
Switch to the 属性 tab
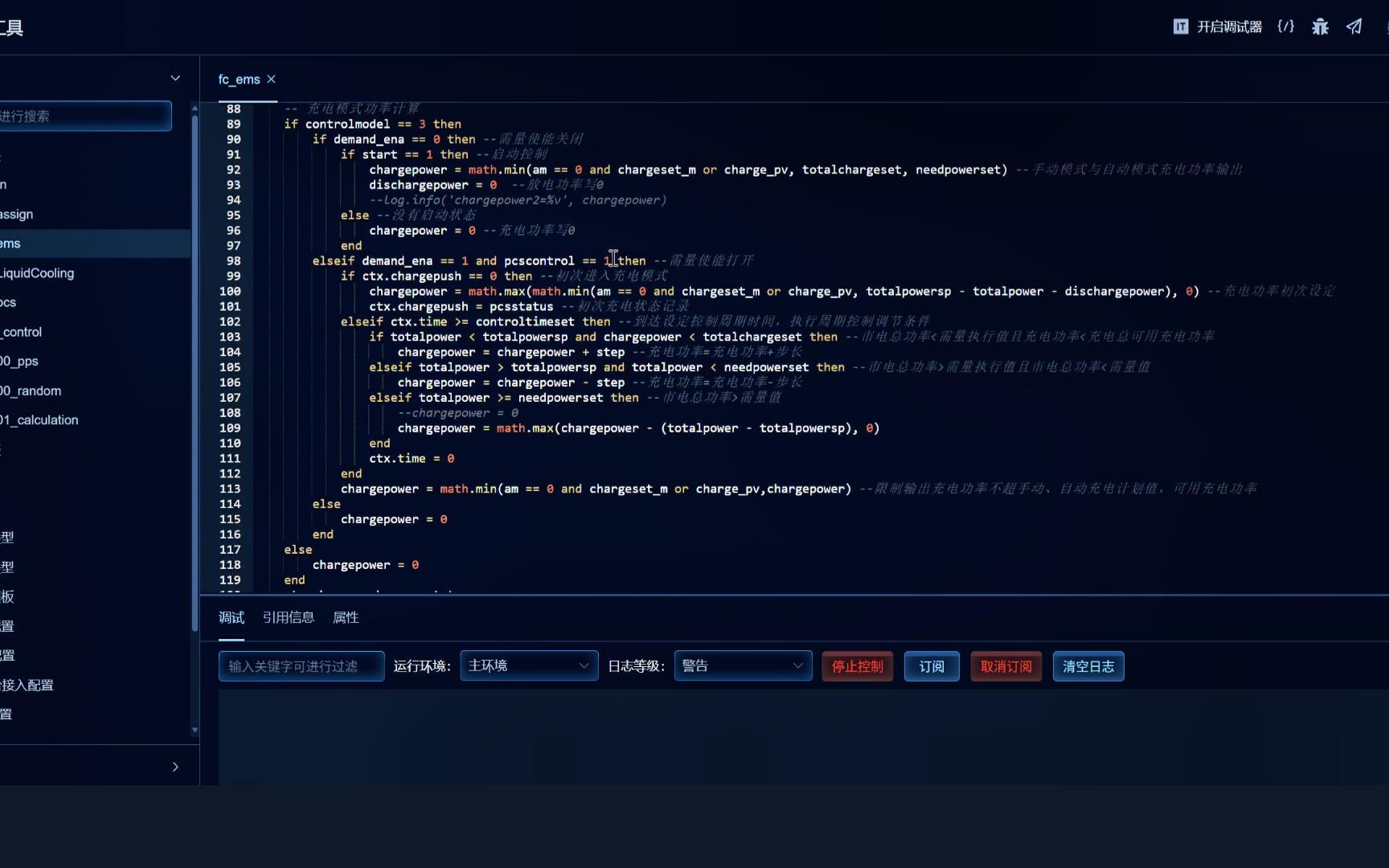pyautogui.click(x=346, y=617)
